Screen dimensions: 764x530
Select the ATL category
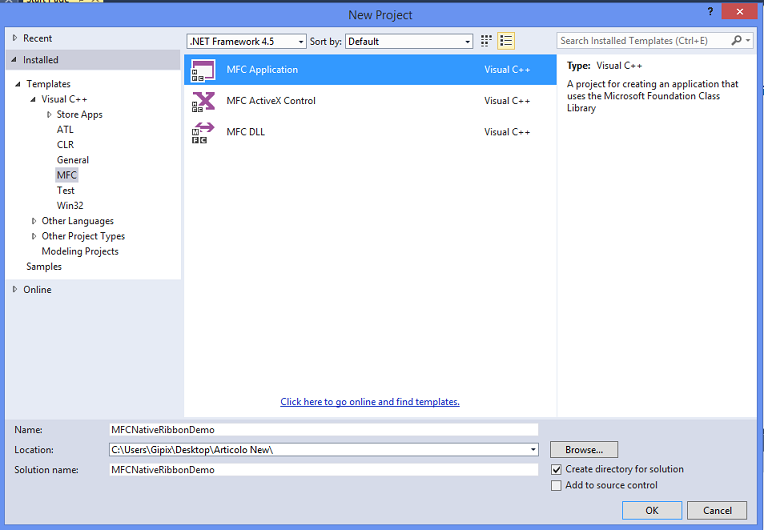click(x=65, y=130)
